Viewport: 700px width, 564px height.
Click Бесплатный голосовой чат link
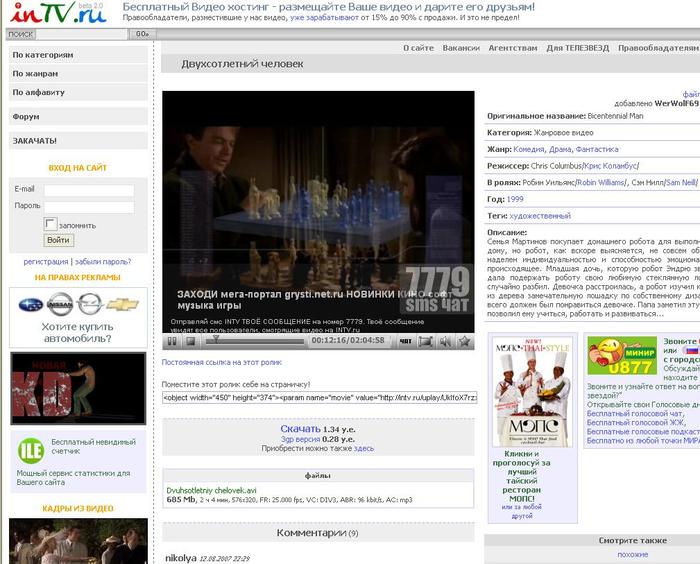(634, 414)
